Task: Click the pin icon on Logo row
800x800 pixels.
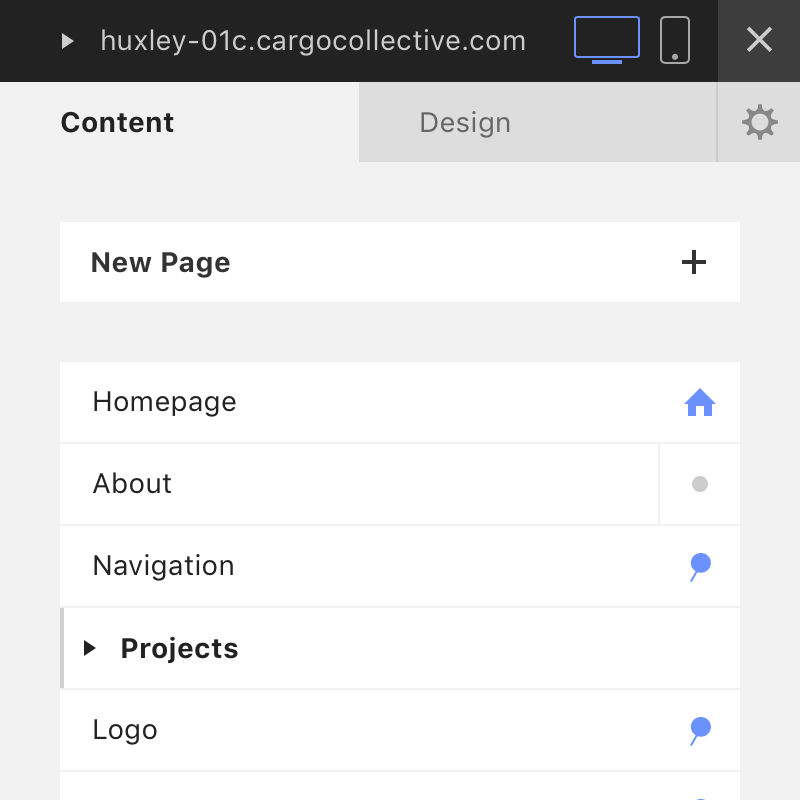Action: (x=700, y=730)
